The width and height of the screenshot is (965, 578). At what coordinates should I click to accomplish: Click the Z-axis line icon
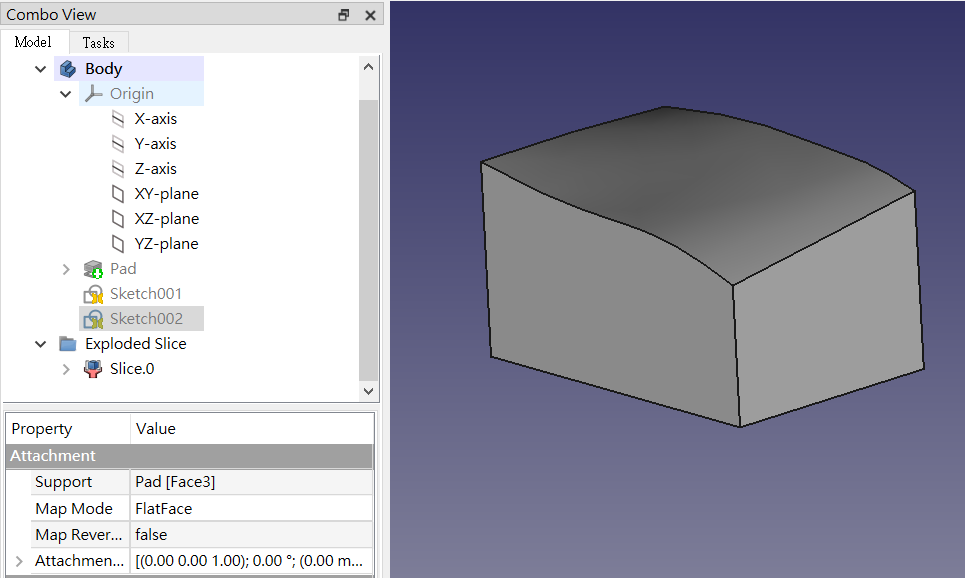pos(118,169)
